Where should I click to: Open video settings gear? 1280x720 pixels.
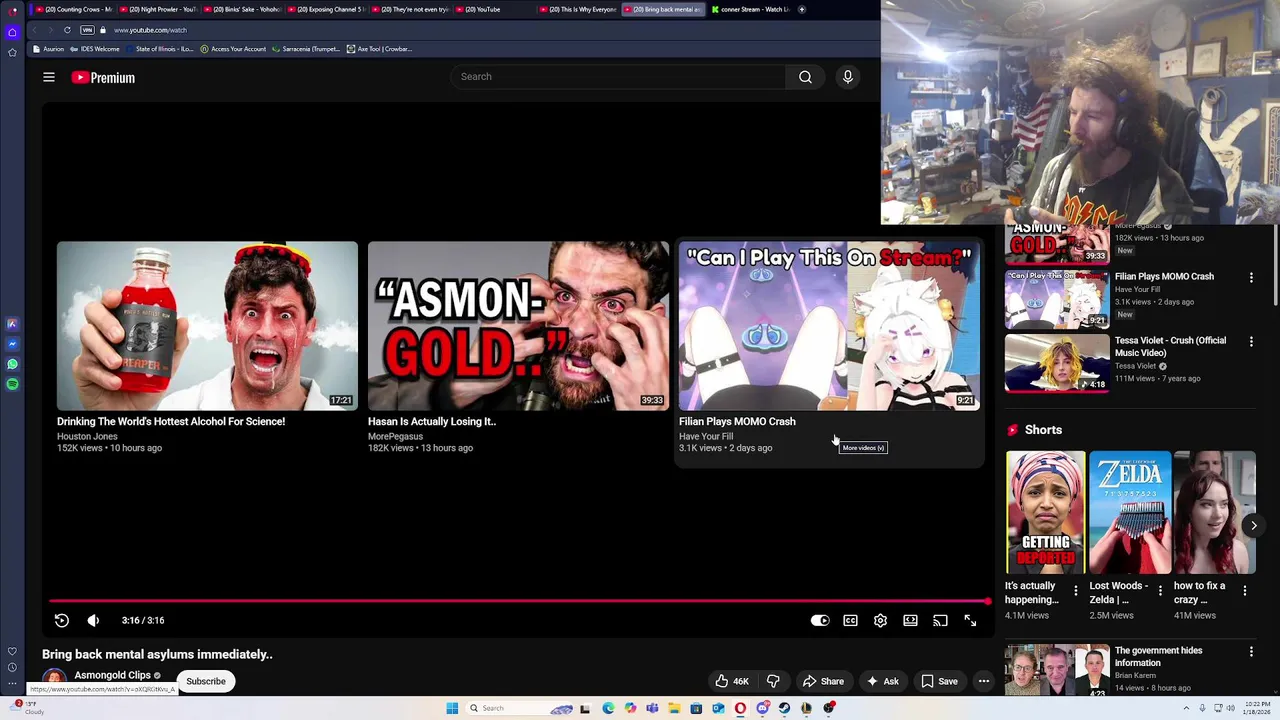coord(880,620)
